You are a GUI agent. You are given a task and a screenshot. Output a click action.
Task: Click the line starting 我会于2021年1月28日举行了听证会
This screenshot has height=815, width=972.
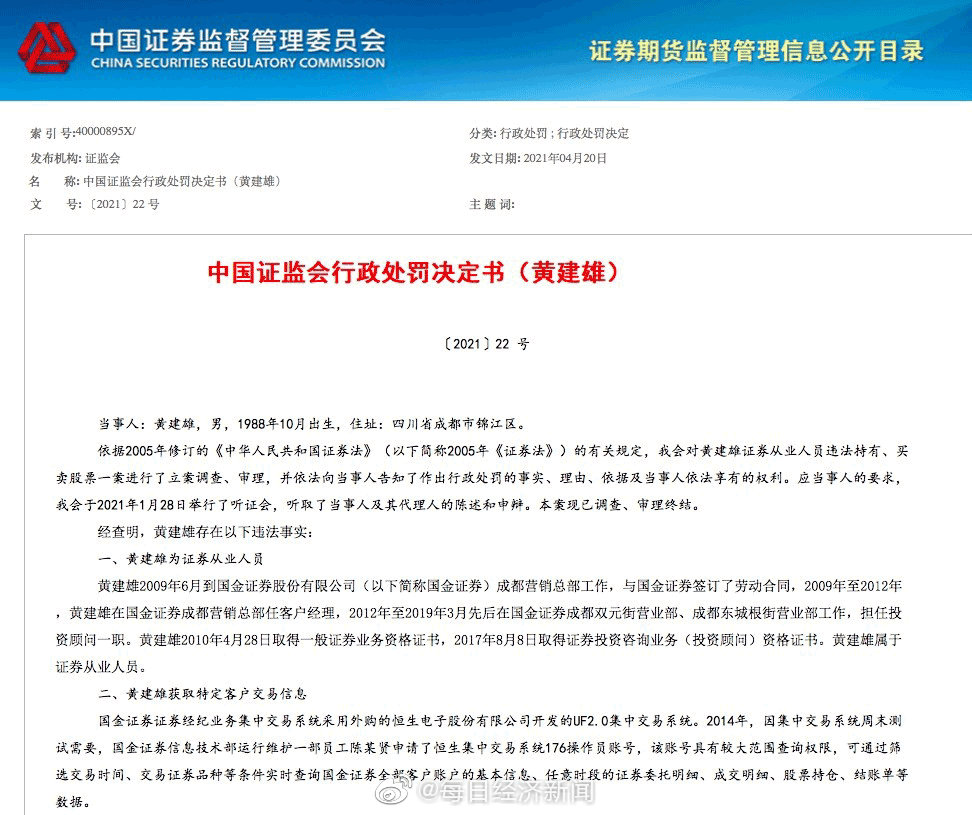[x=379, y=505]
